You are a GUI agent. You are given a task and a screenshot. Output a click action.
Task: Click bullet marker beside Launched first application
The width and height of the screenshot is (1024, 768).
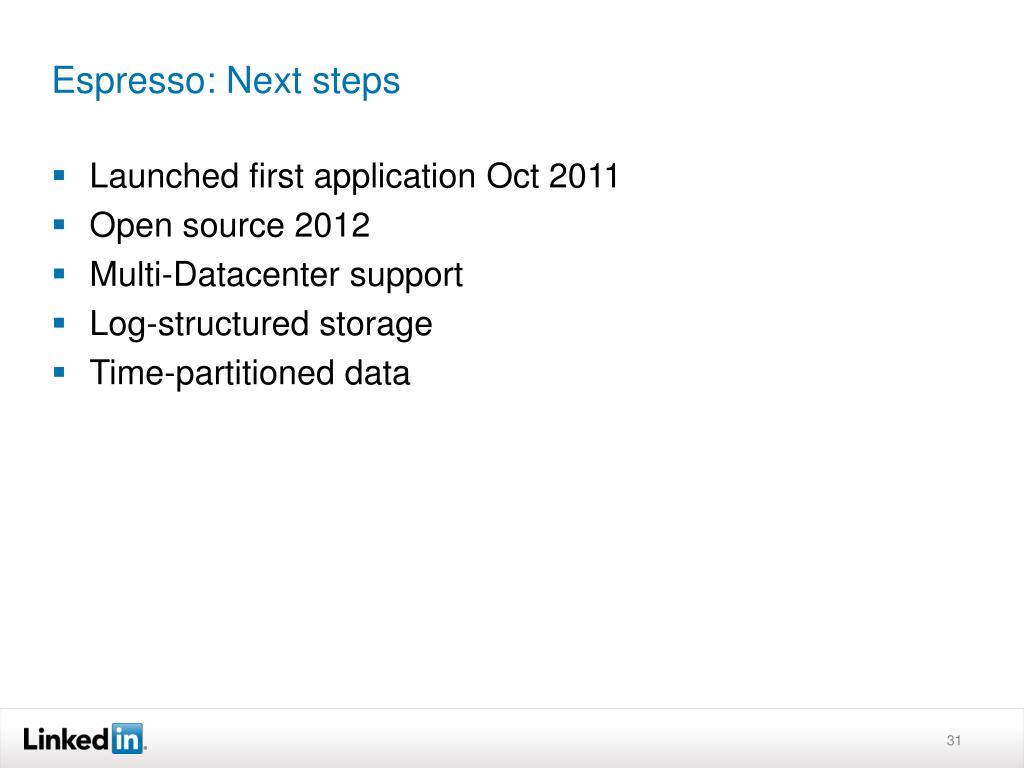click(x=59, y=175)
